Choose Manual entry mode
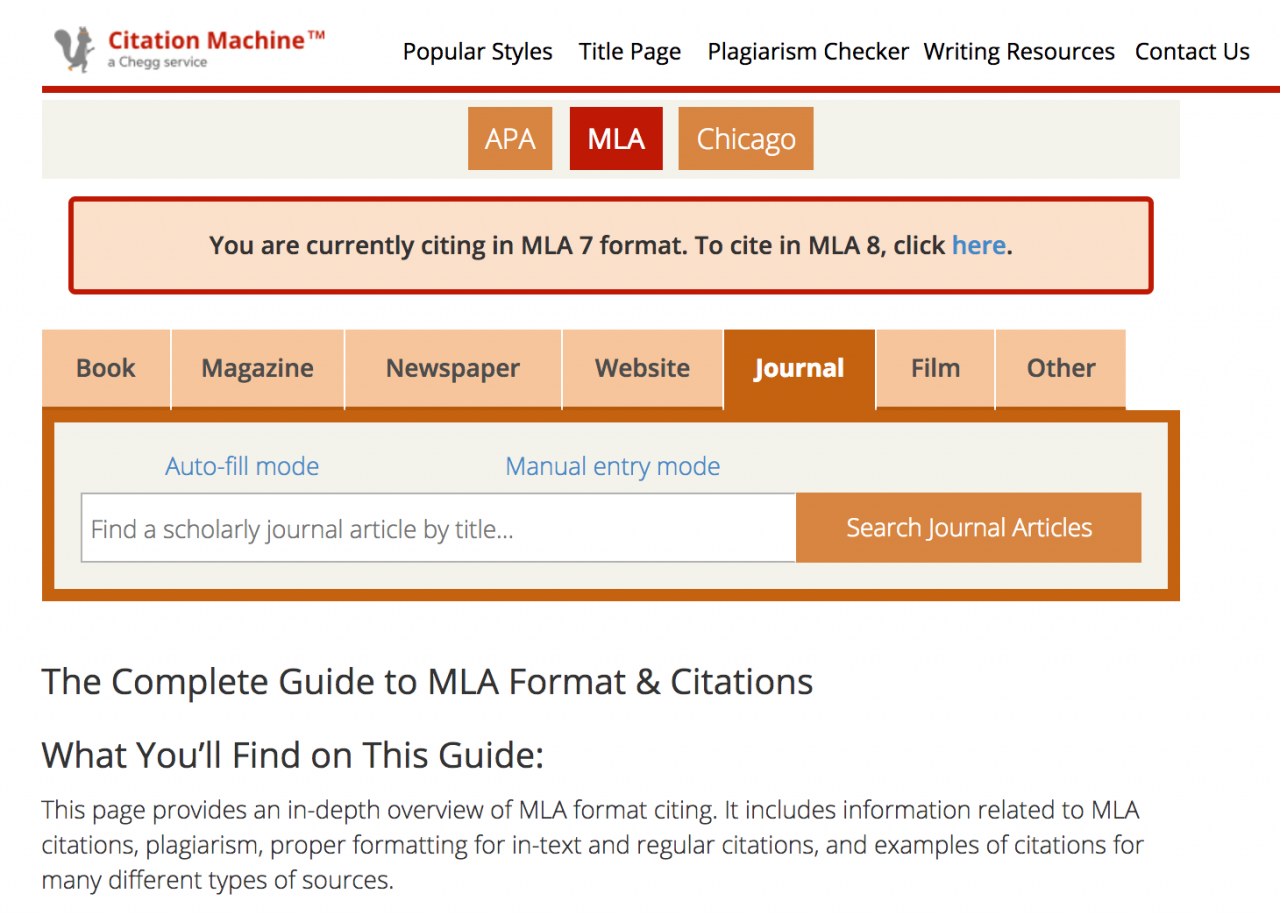This screenshot has height=915, width=1280. point(613,466)
